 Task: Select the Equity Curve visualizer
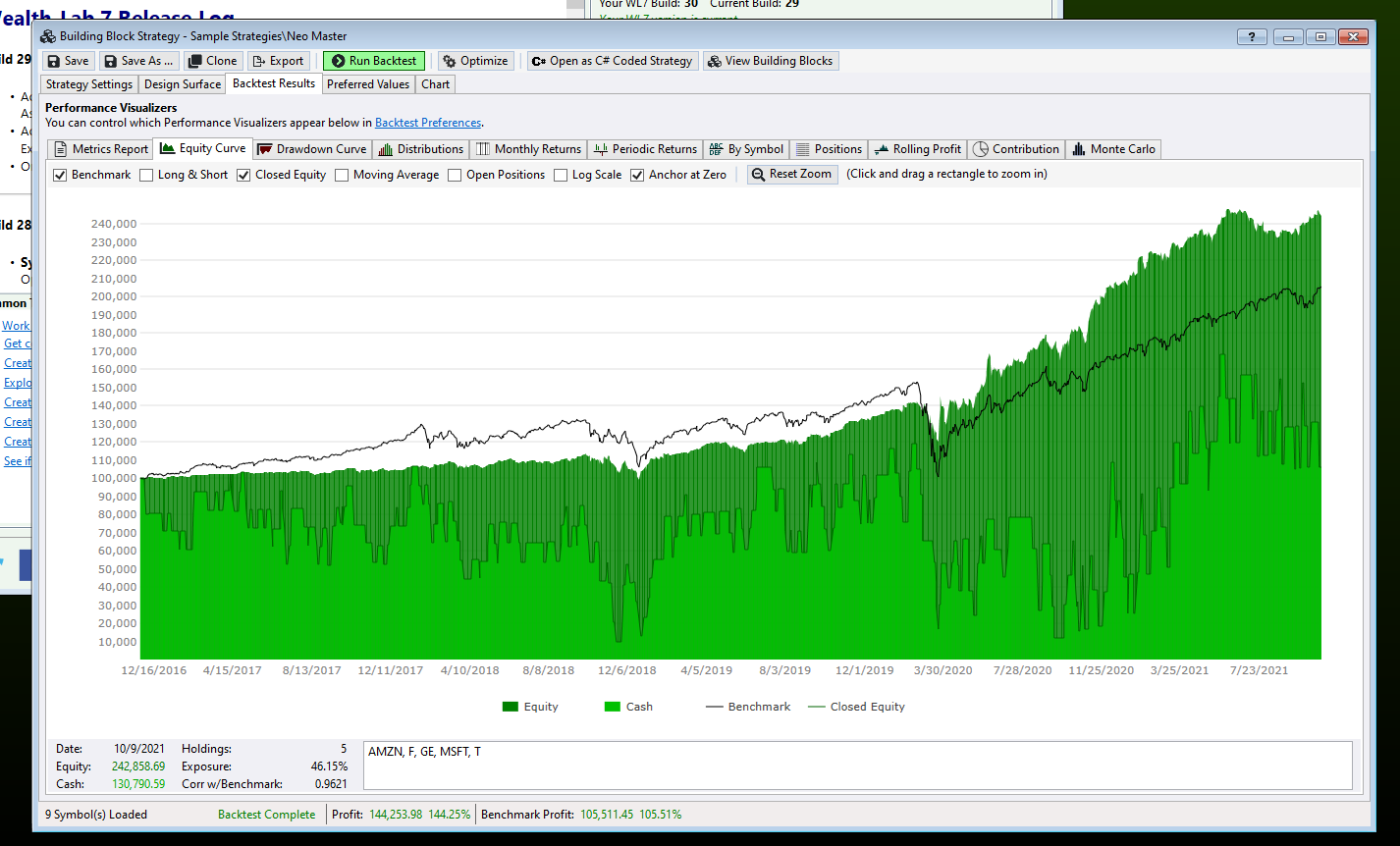(202, 148)
